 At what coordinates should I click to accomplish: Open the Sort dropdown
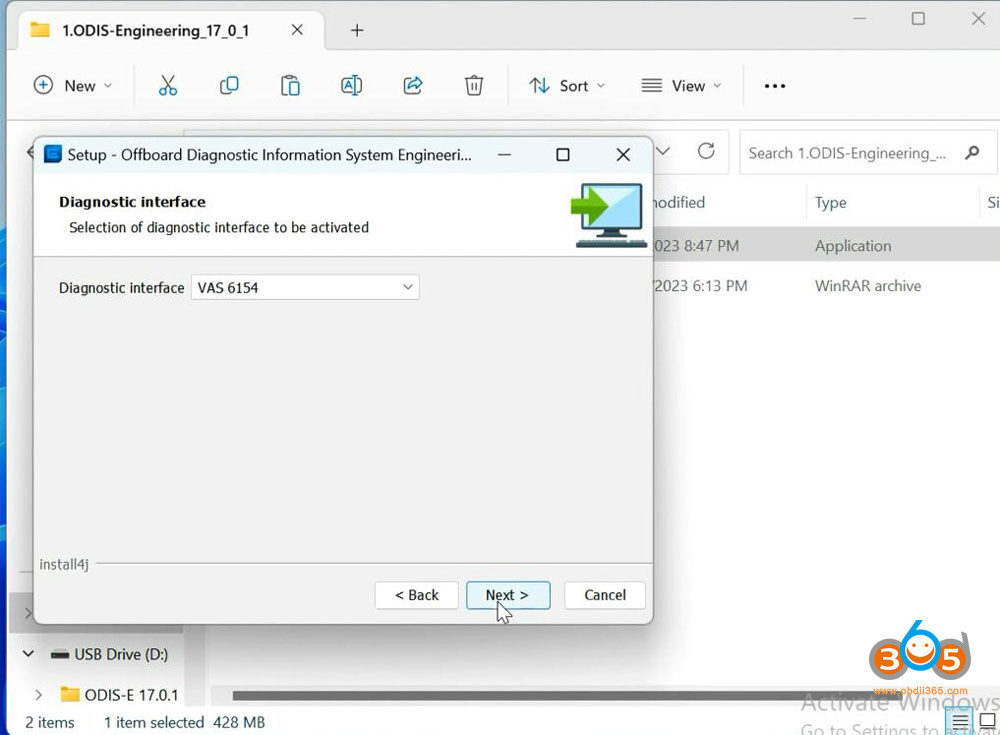pos(566,85)
